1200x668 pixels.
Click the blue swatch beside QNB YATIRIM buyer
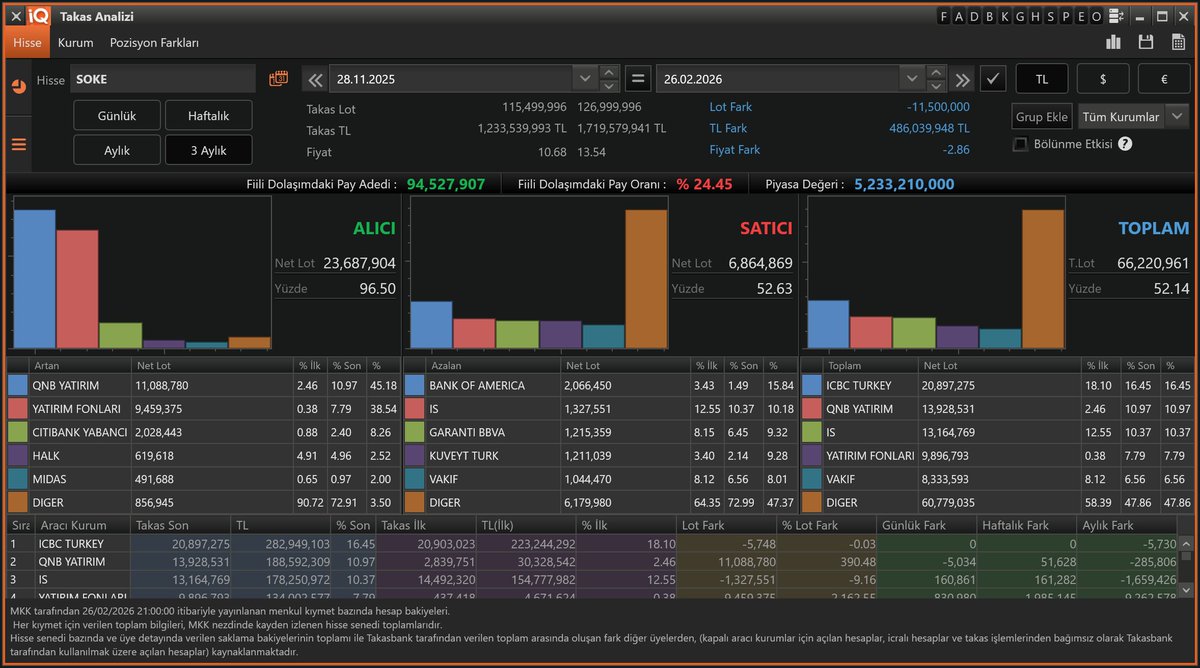pyautogui.click(x=18, y=385)
